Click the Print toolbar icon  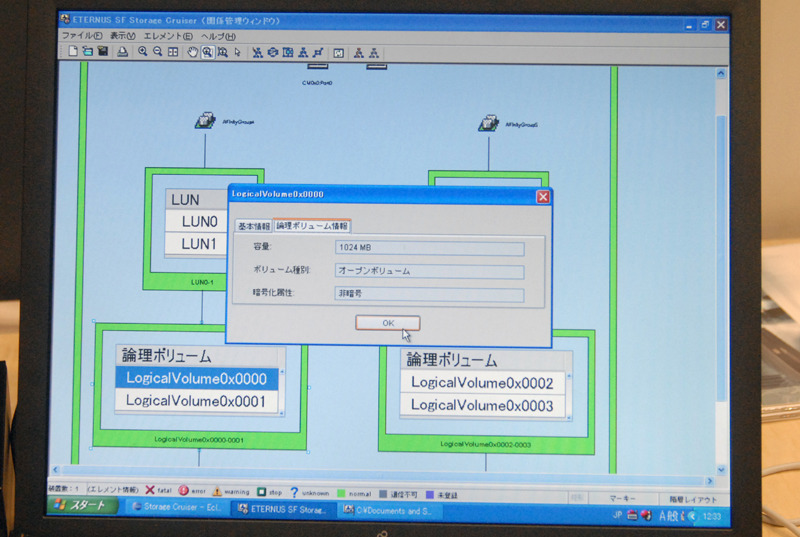click(x=122, y=52)
